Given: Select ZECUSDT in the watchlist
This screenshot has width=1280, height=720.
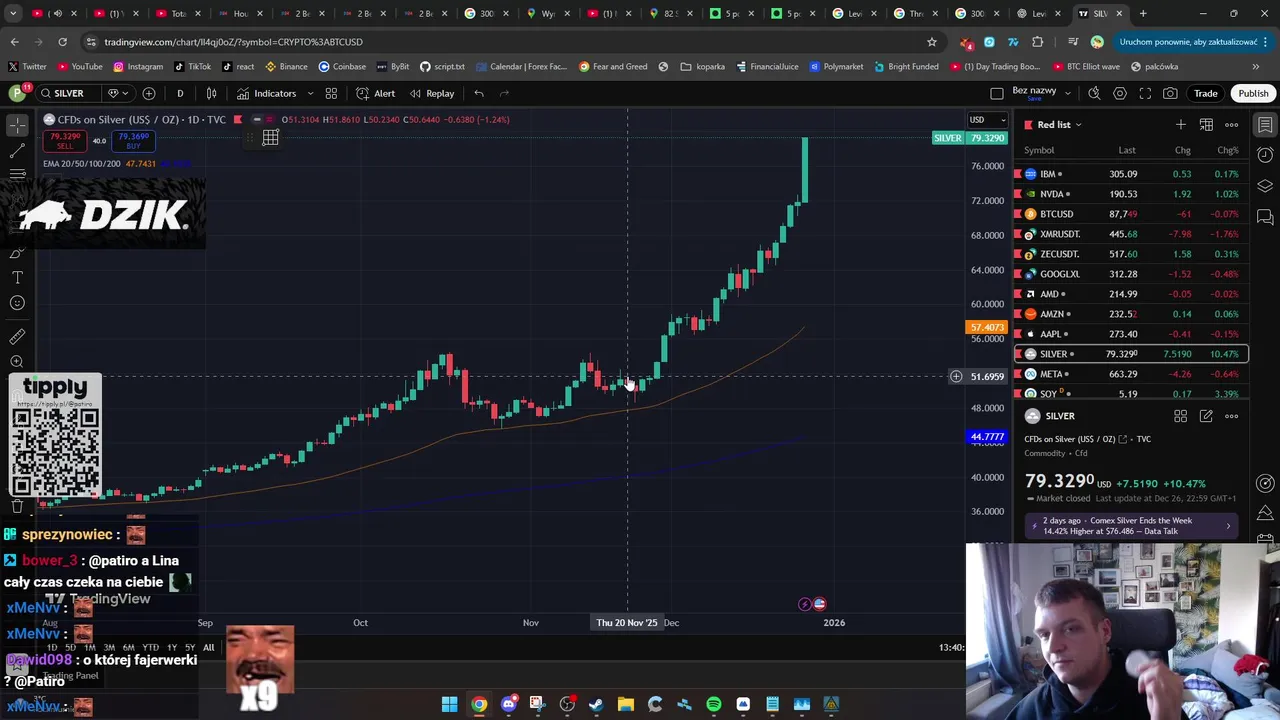Looking at the screenshot, I should click(1131, 254).
